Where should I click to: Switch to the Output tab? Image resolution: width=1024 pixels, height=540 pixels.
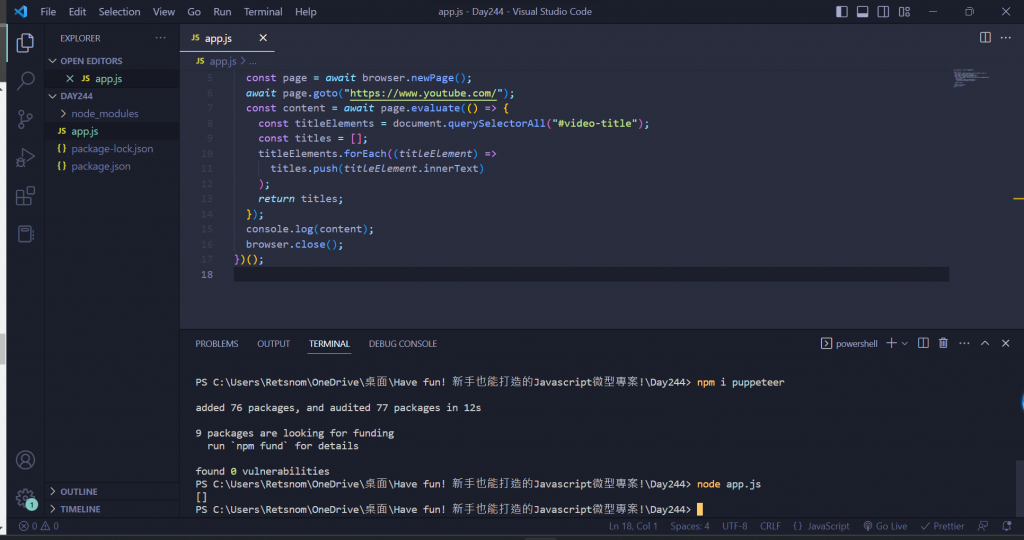tap(274, 343)
